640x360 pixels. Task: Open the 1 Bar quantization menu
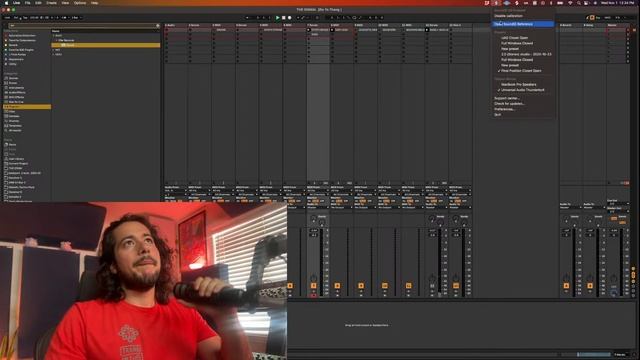pos(76,18)
